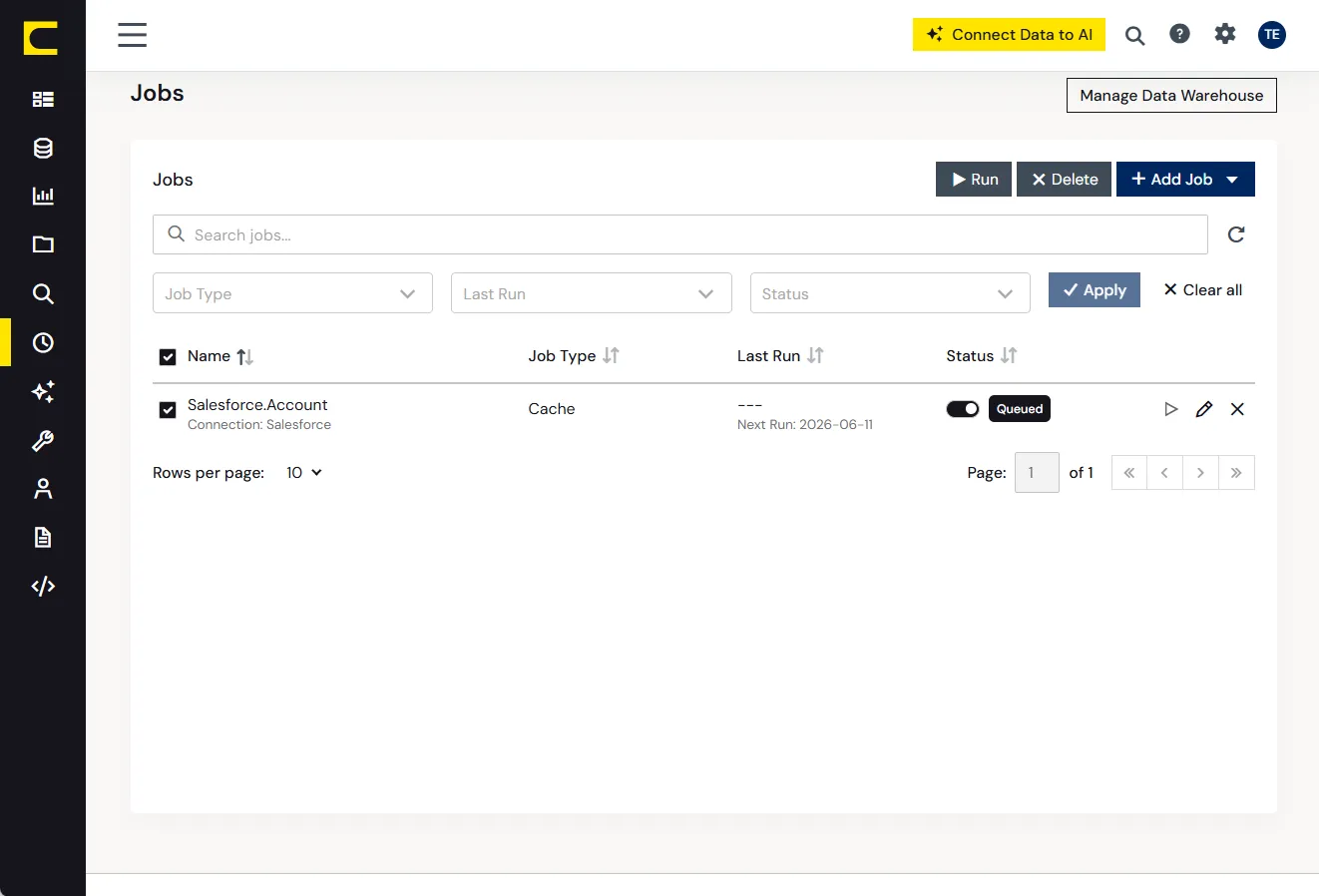Toggle the select-all header checkbox
Viewport: 1319px width, 896px height.
tap(168, 357)
